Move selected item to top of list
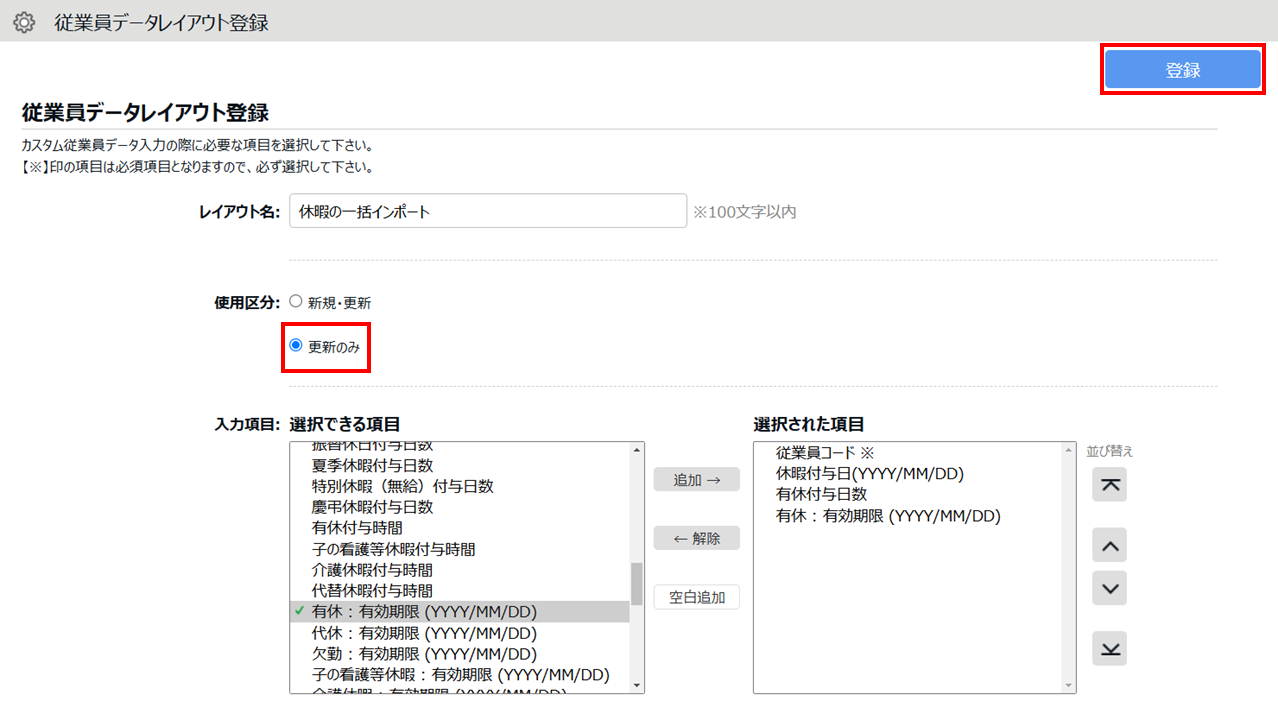The width and height of the screenshot is (1278, 720). [x=1109, y=485]
